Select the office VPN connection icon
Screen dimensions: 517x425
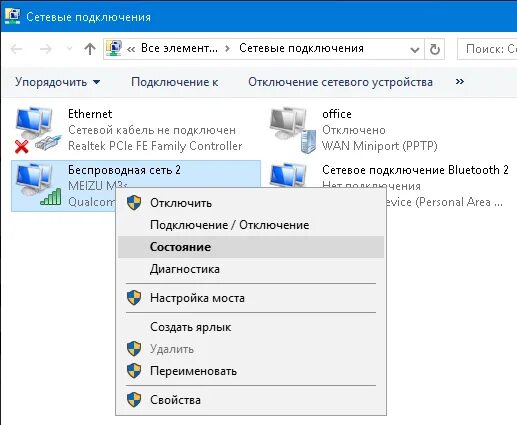coord(293,130)
